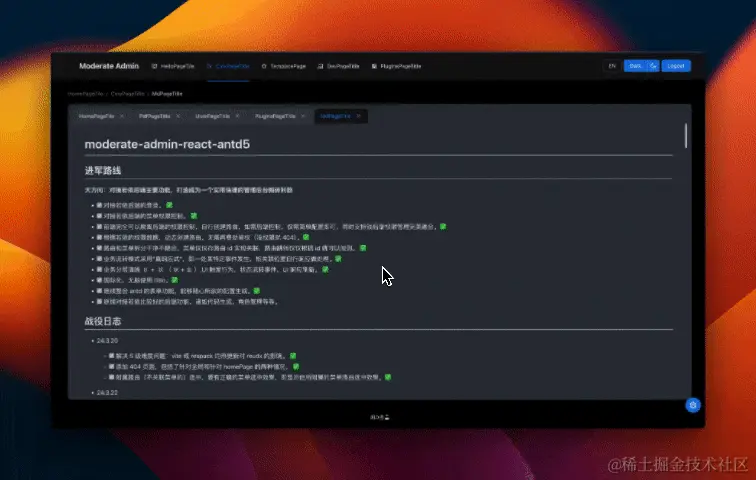Toggle the checkbox on the vite/rspack redux line
This screenshot has width=756, height=480.
111,356
